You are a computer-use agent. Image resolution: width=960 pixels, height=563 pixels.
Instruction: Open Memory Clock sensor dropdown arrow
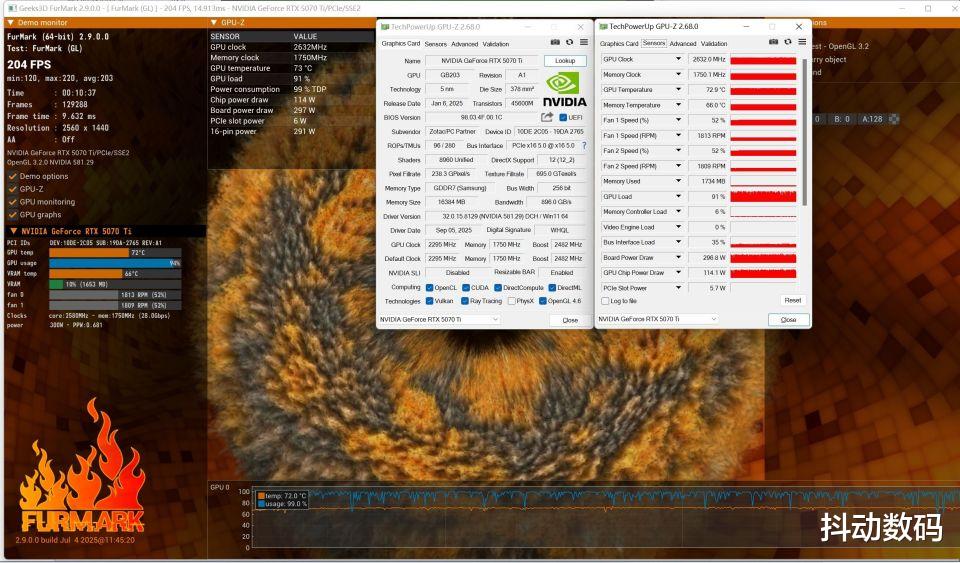678,75
